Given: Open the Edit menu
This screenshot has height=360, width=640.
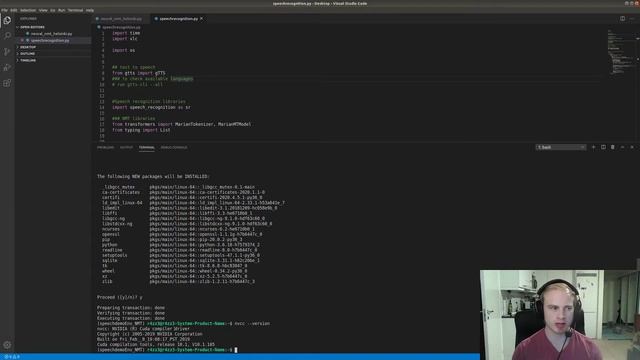Looking at the screenshot, I should [x=13, y=10].
